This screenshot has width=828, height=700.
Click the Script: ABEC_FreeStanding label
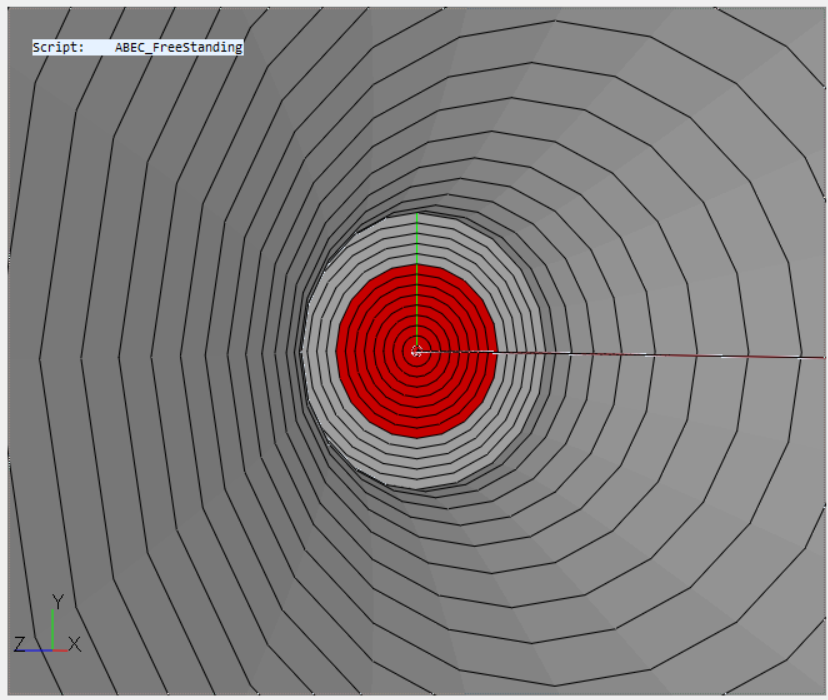pyautogui.click(x=138, y=48)
